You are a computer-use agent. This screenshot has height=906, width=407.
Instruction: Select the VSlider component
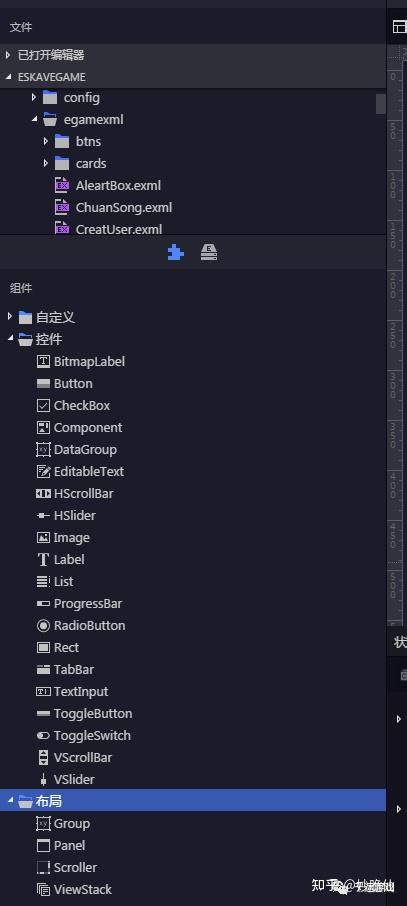(x=65, y=779)
